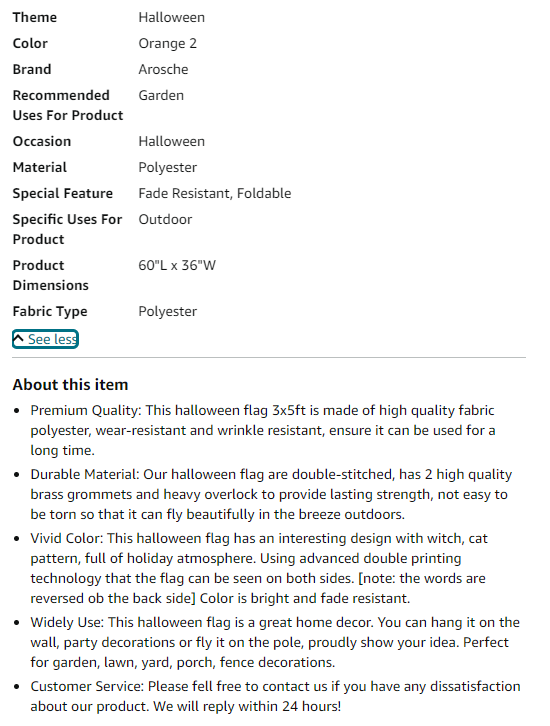The width and height of the screenshot is (550, 726).
Task: Click the Widely Use bullet text
Action: pos(275,642)
